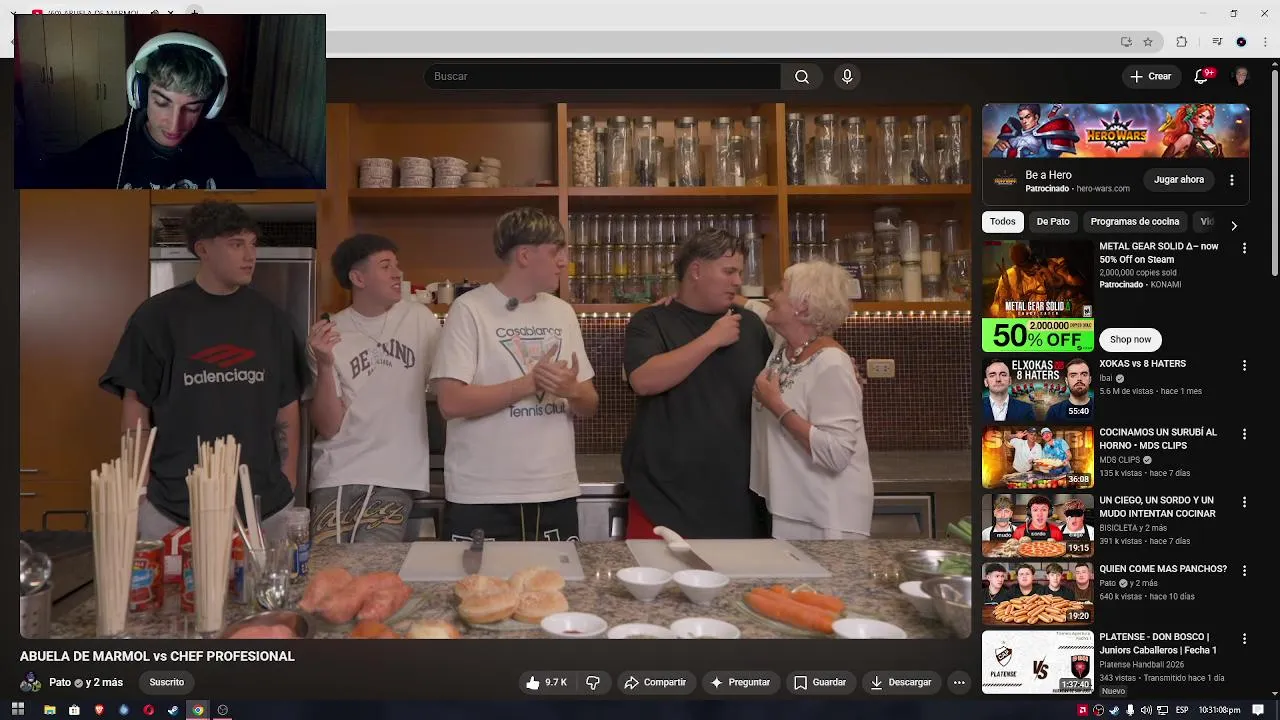Open Chrome profile avatar icon

pos(1241,42)
